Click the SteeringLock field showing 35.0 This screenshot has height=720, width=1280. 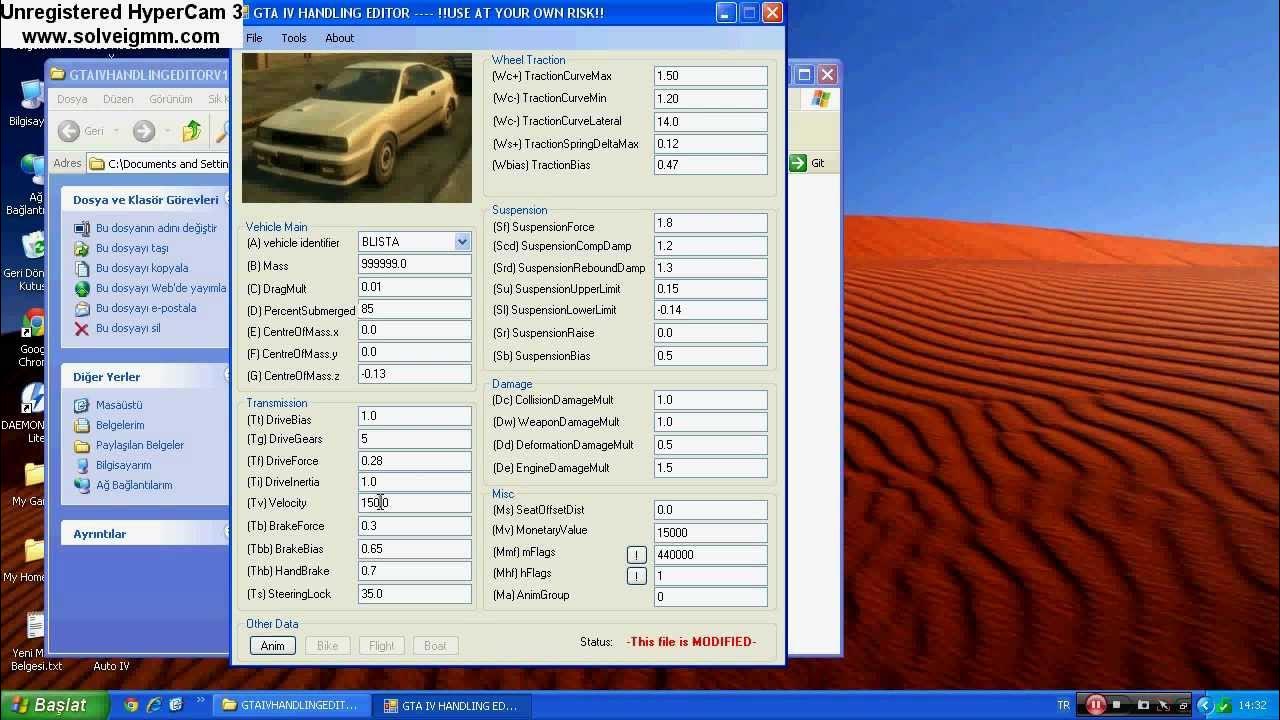click(x=414, y=594)
